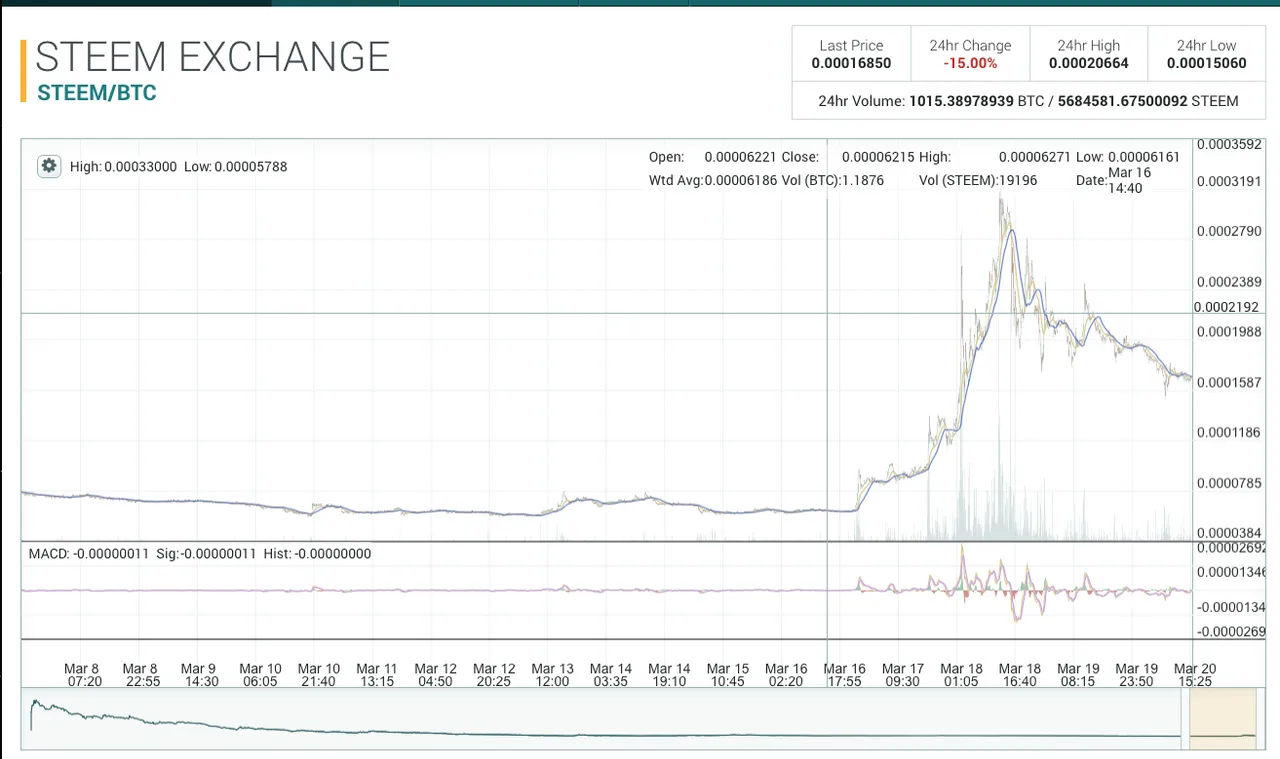The width and height of the screenshot is (1280, 759).
Task: Click the 0.0002192 crosshair price label
Action: coord(1227,308)
